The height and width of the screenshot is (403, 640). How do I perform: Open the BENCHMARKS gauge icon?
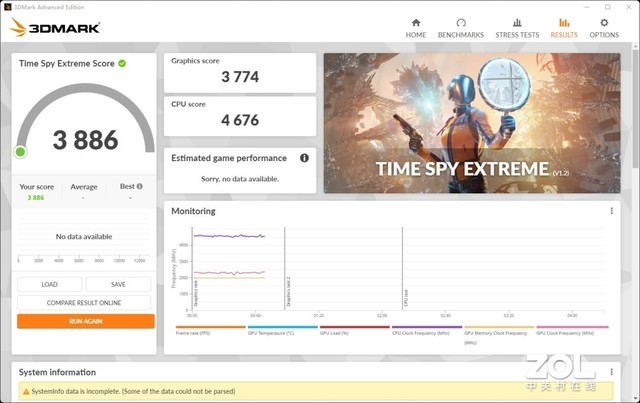[x=460, y=23]
